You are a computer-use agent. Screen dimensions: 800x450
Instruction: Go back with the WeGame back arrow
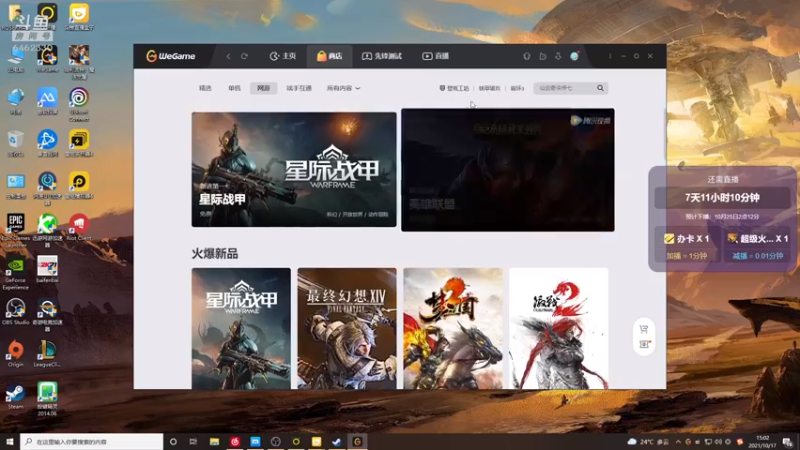click(x=228, y=56)
